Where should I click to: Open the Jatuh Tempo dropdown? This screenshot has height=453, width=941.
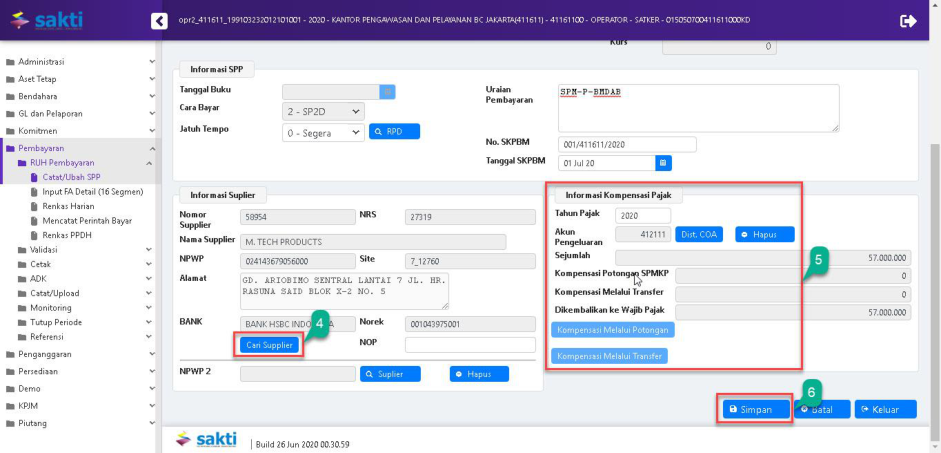click(323, 132)
